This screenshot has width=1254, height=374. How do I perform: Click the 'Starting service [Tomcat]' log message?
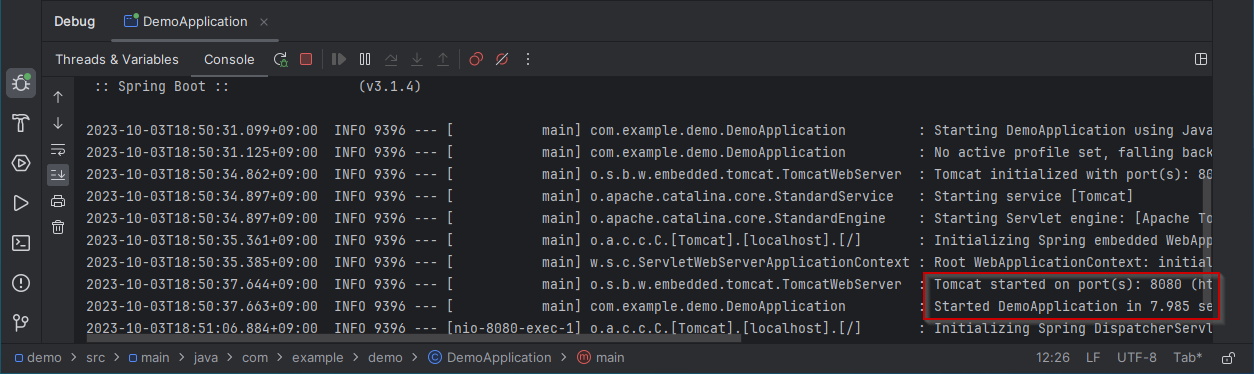1033,196
